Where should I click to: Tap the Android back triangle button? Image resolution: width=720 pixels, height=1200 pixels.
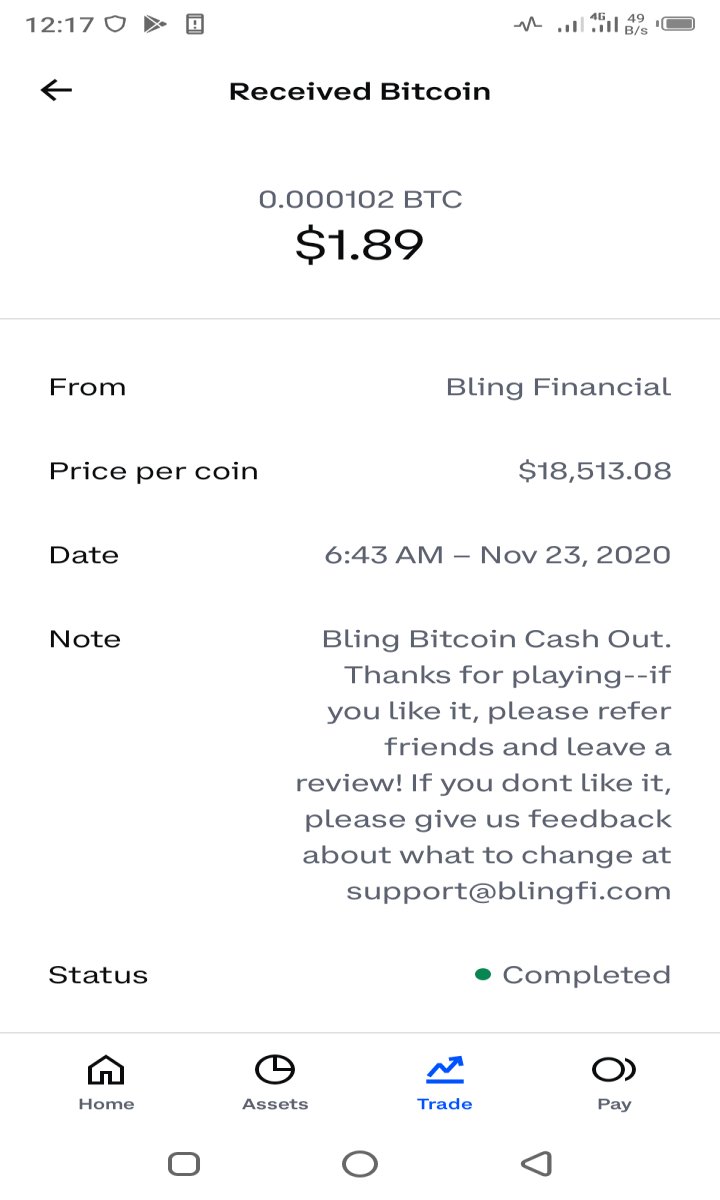pos(537,1163)
